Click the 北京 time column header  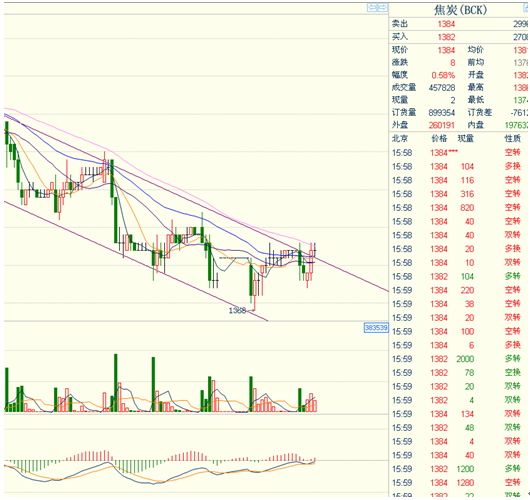point(400,139)
